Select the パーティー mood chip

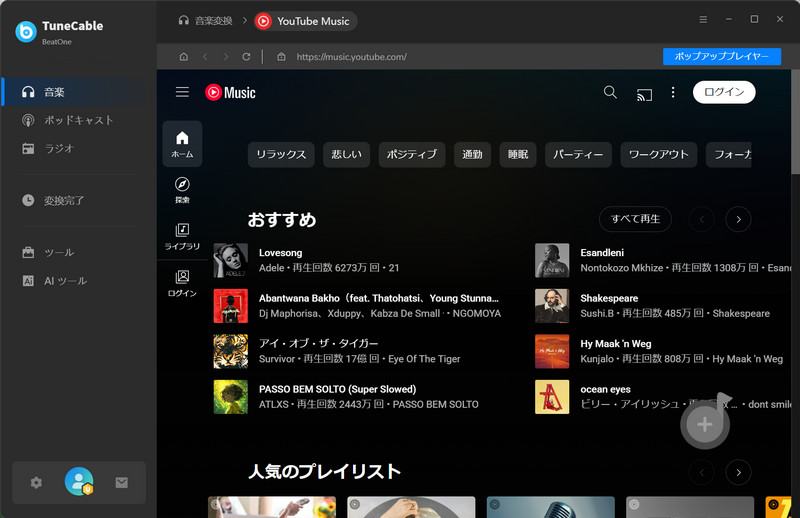point(578,155)
